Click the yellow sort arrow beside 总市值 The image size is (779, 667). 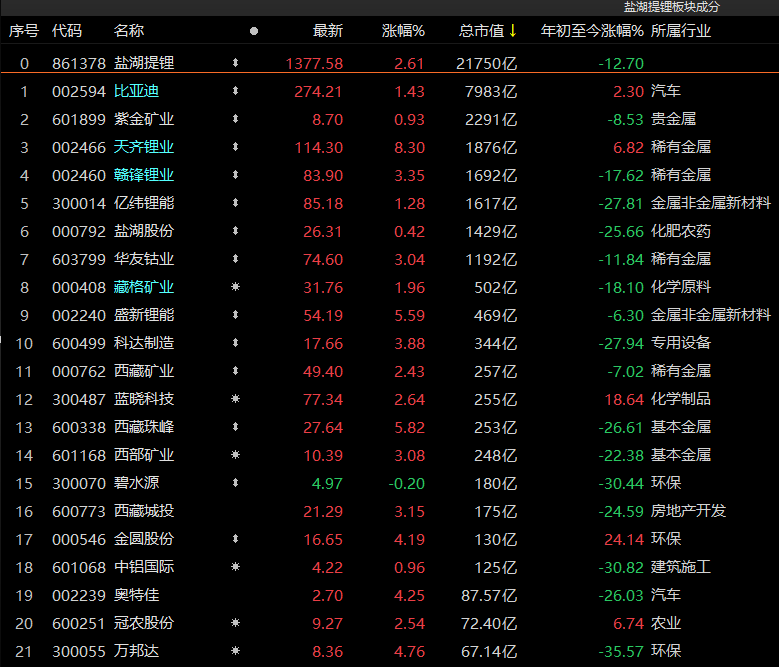point(513,31)
